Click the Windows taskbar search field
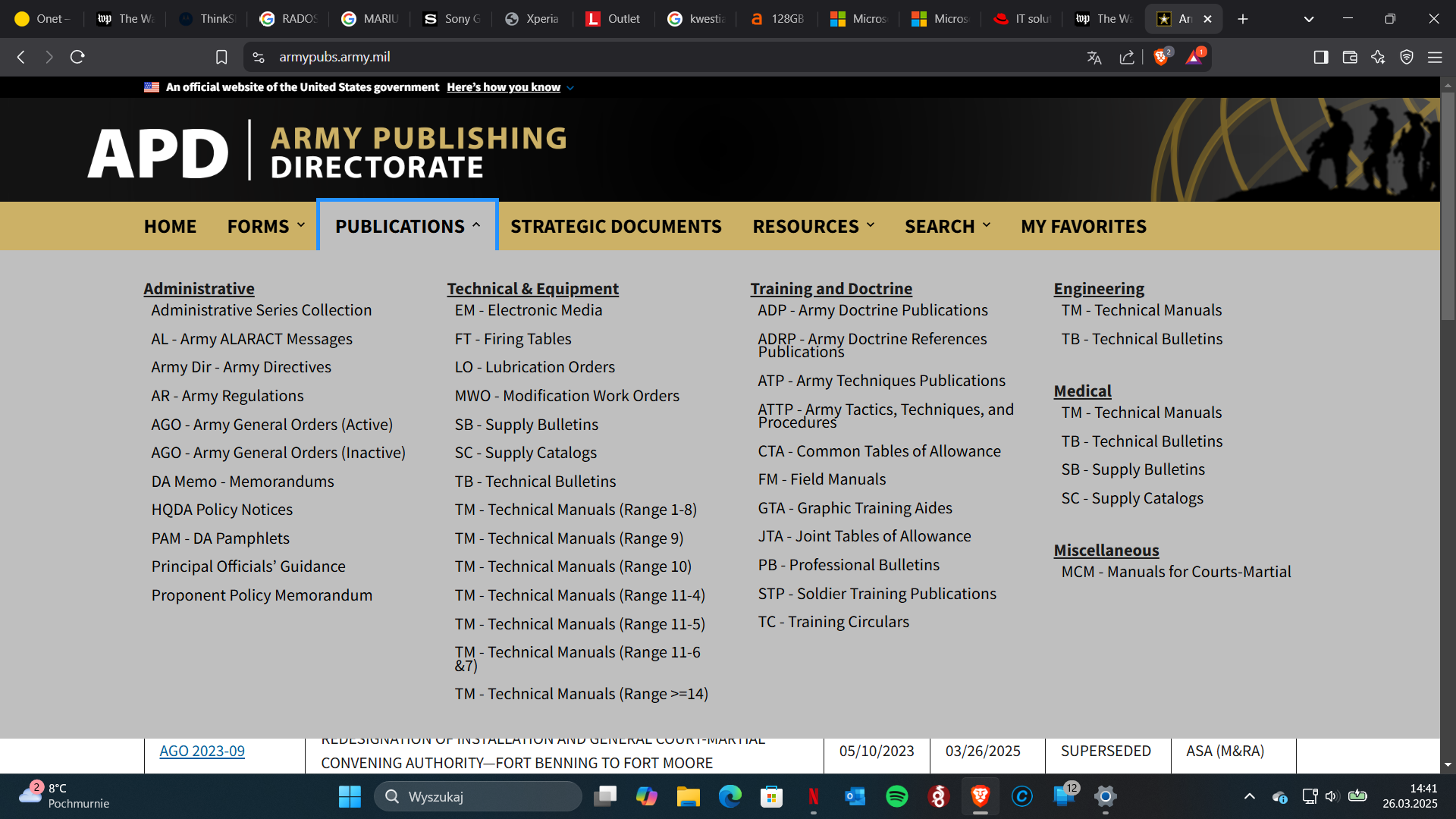Image resolution: width=1456 pixels, height=819 pixels. 478,796
